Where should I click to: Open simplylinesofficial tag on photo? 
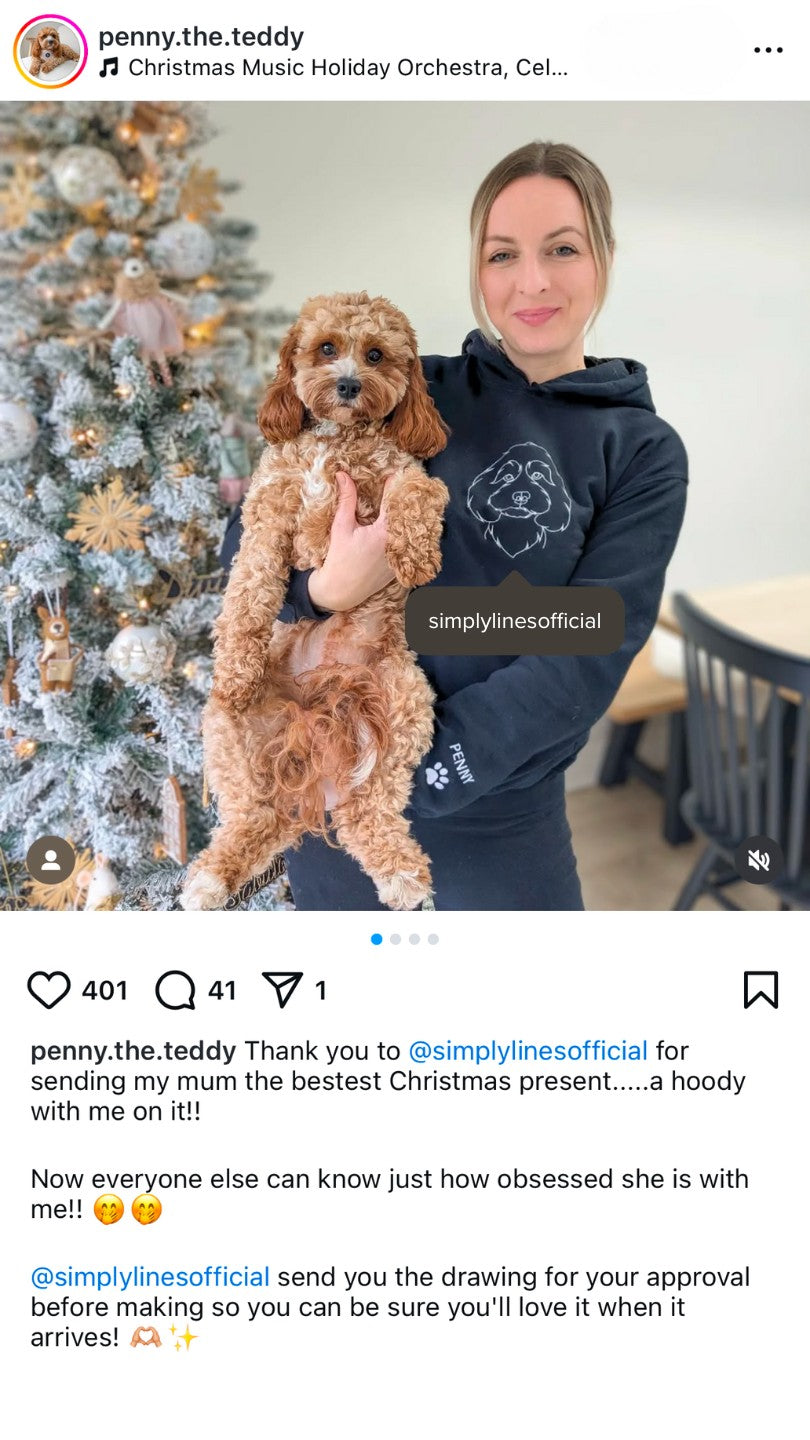point(515,621)
